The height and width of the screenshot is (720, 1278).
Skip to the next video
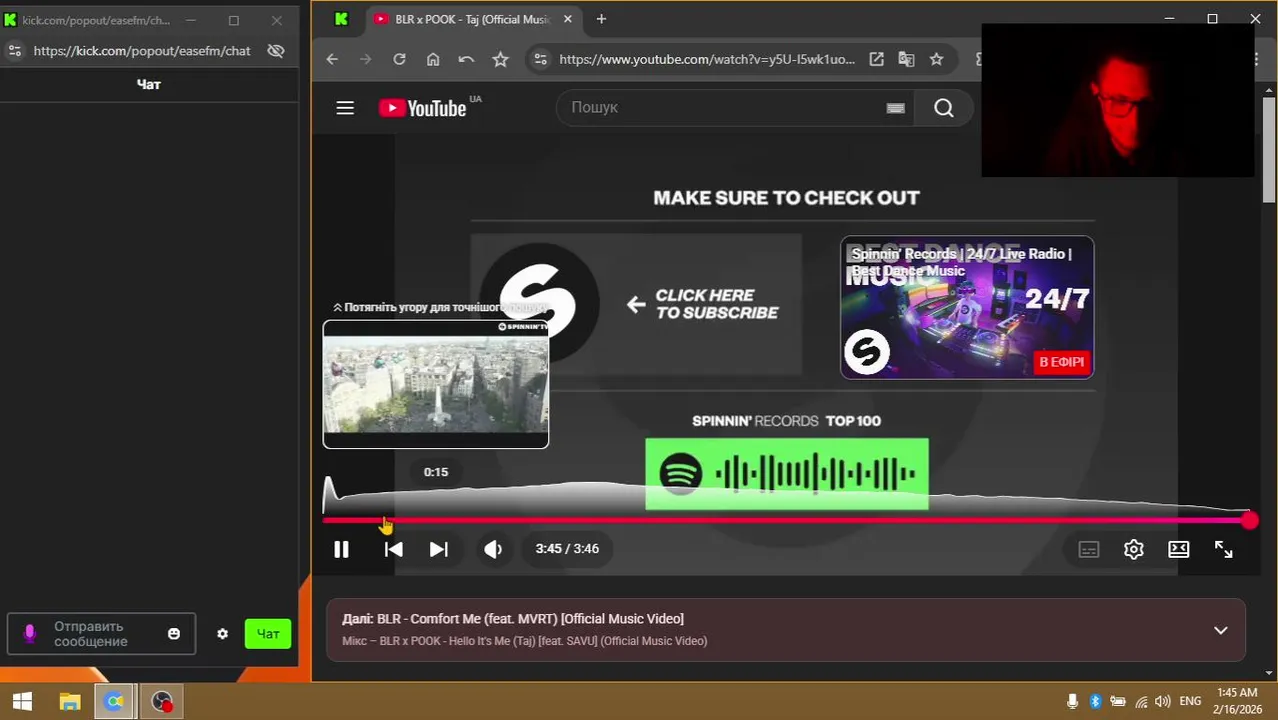[x=438, y=549]
